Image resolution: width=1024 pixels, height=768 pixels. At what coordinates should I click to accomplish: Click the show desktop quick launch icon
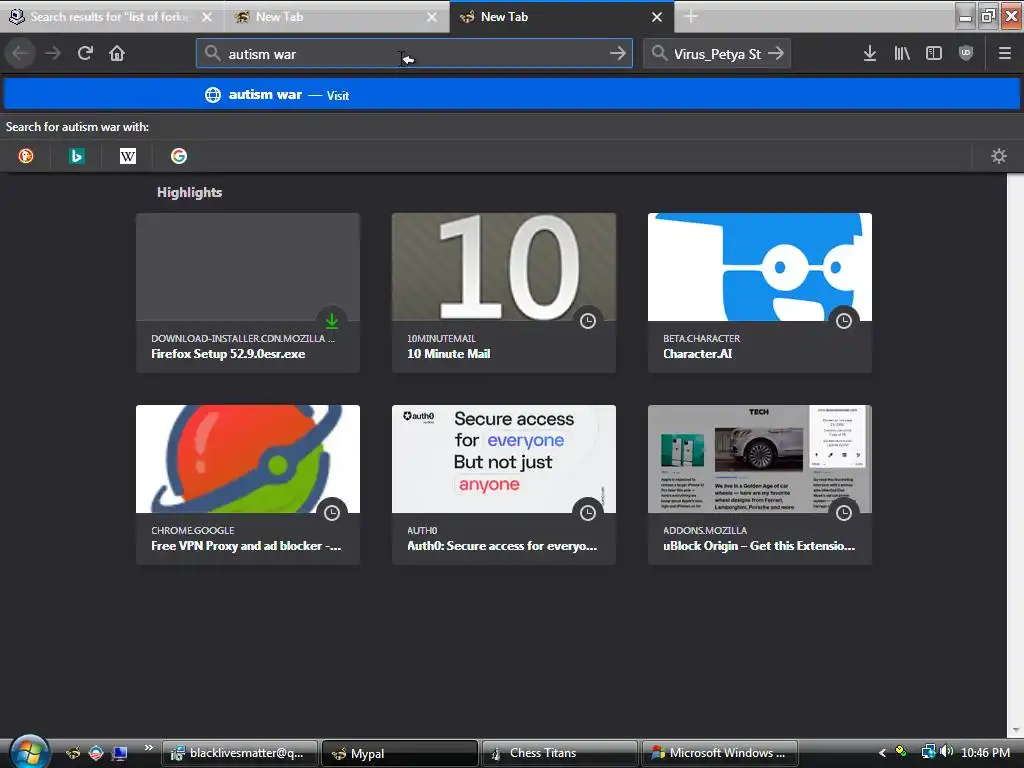(x=120, y=753)
